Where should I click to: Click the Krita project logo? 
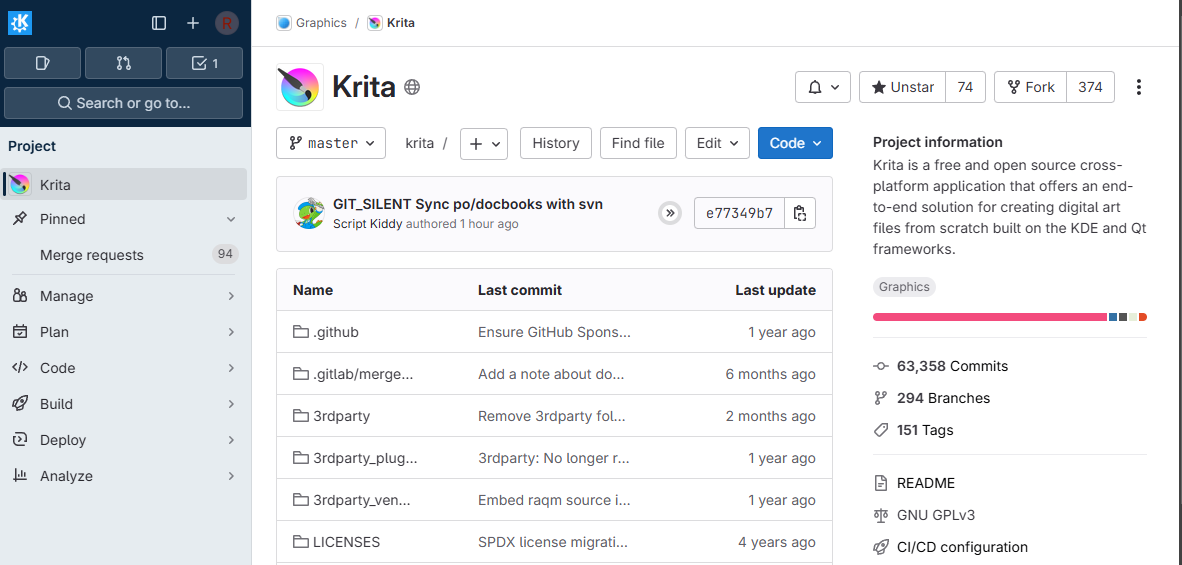click(x=300, y=87)
